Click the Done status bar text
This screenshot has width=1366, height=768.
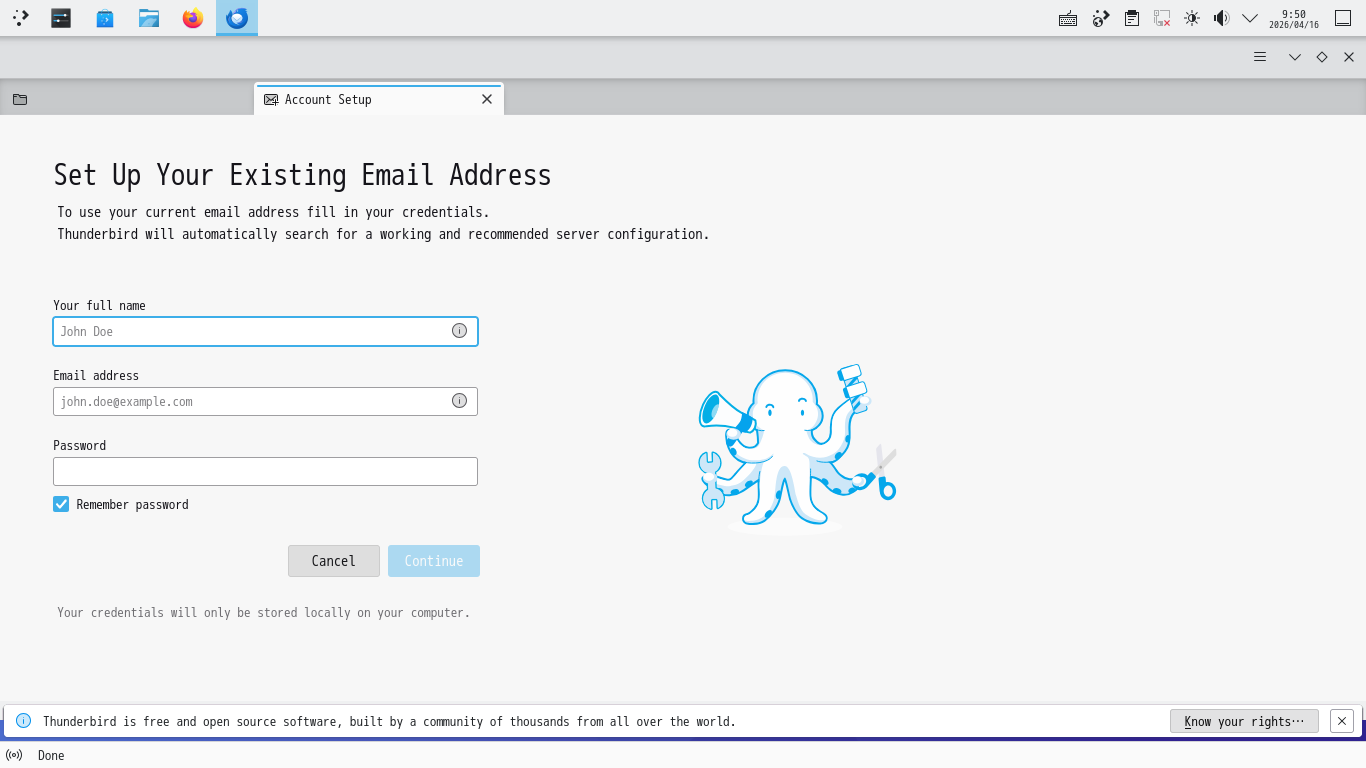[x=51, y=755]
